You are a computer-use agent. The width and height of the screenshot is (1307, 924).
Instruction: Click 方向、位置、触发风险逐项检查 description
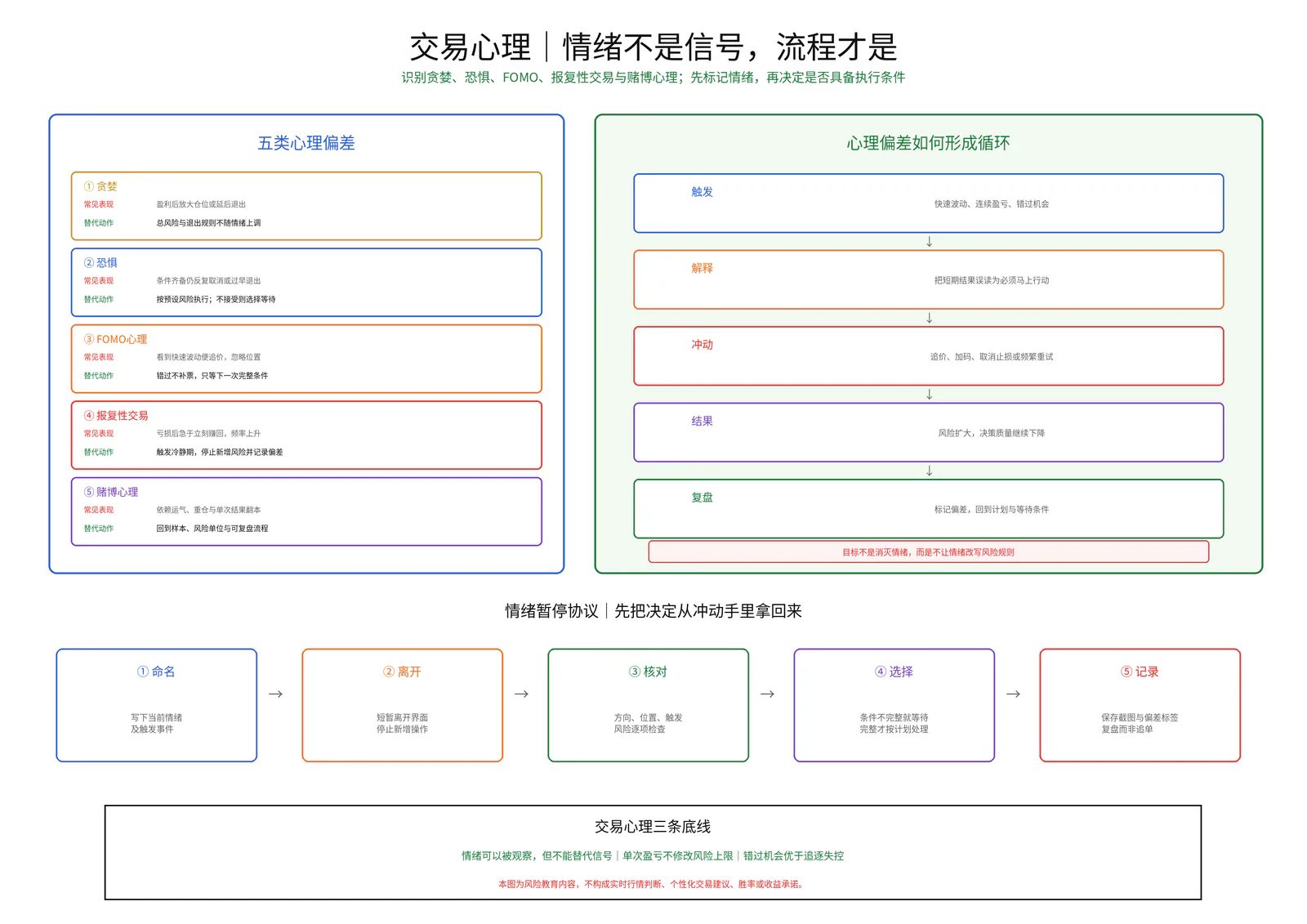coord(648,723)
